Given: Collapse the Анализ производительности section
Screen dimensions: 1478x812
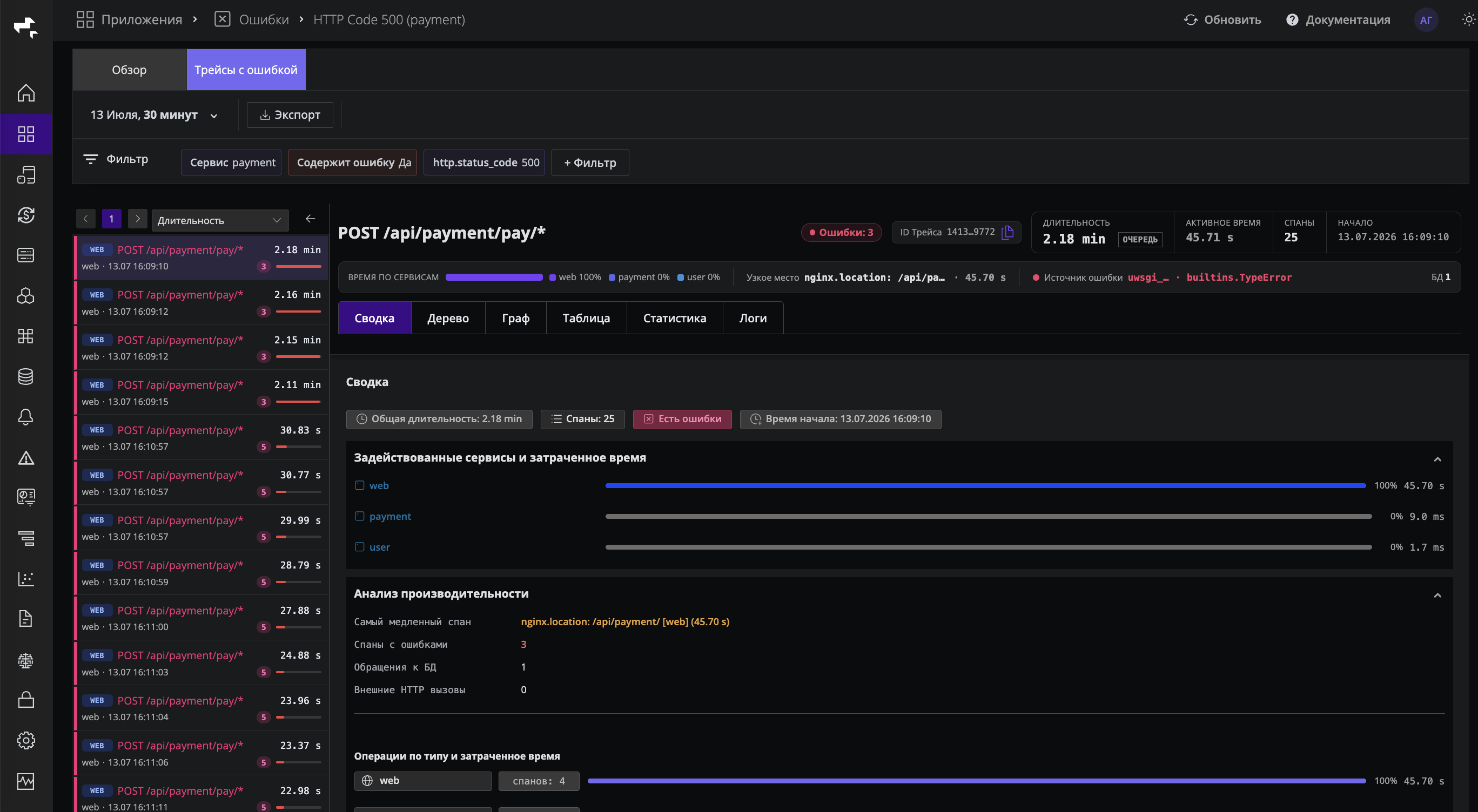Looking at the screenshot, I should pyautogui.click(x=1437, y=596).
